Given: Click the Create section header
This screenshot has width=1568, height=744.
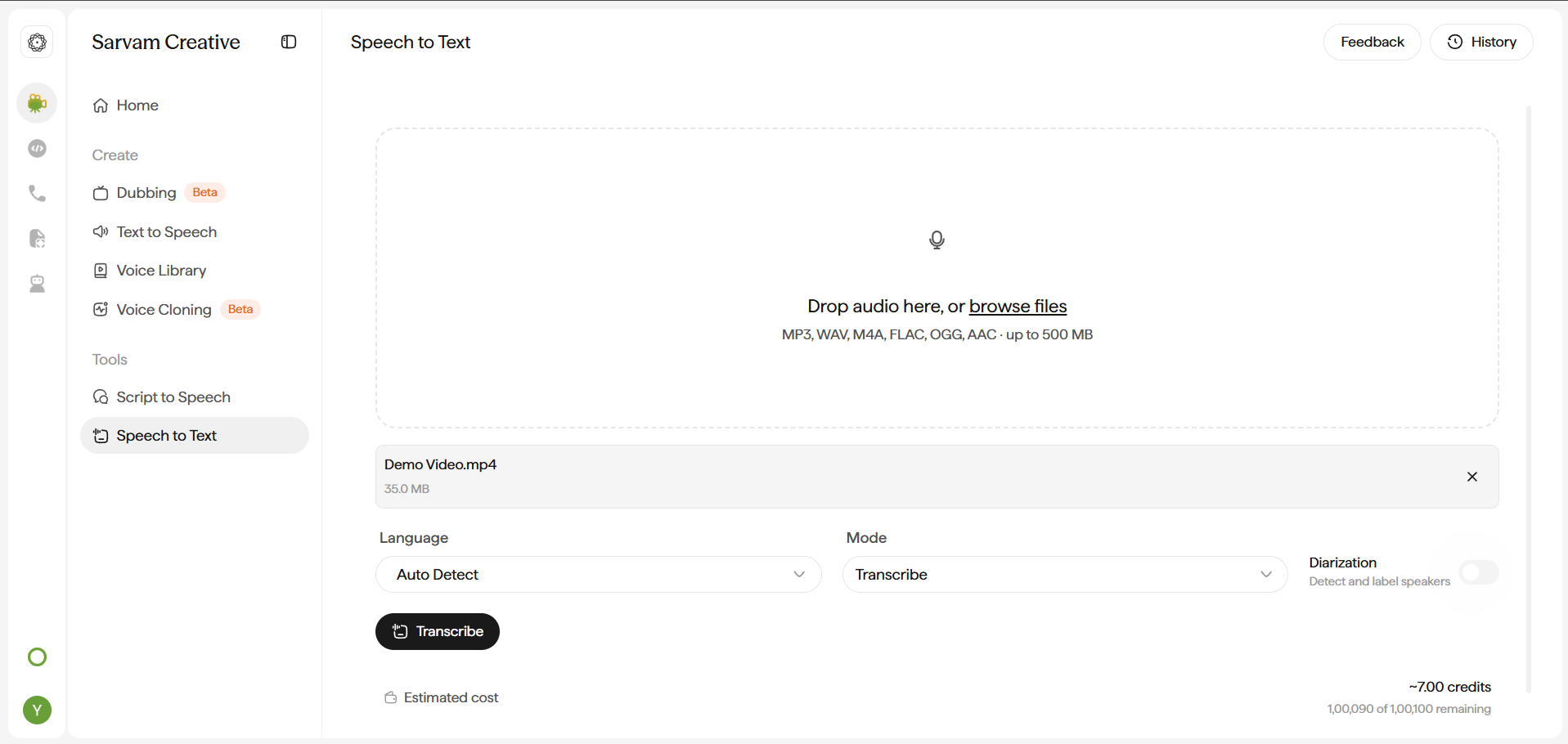Looking at the screenshot, I should 115,155.
